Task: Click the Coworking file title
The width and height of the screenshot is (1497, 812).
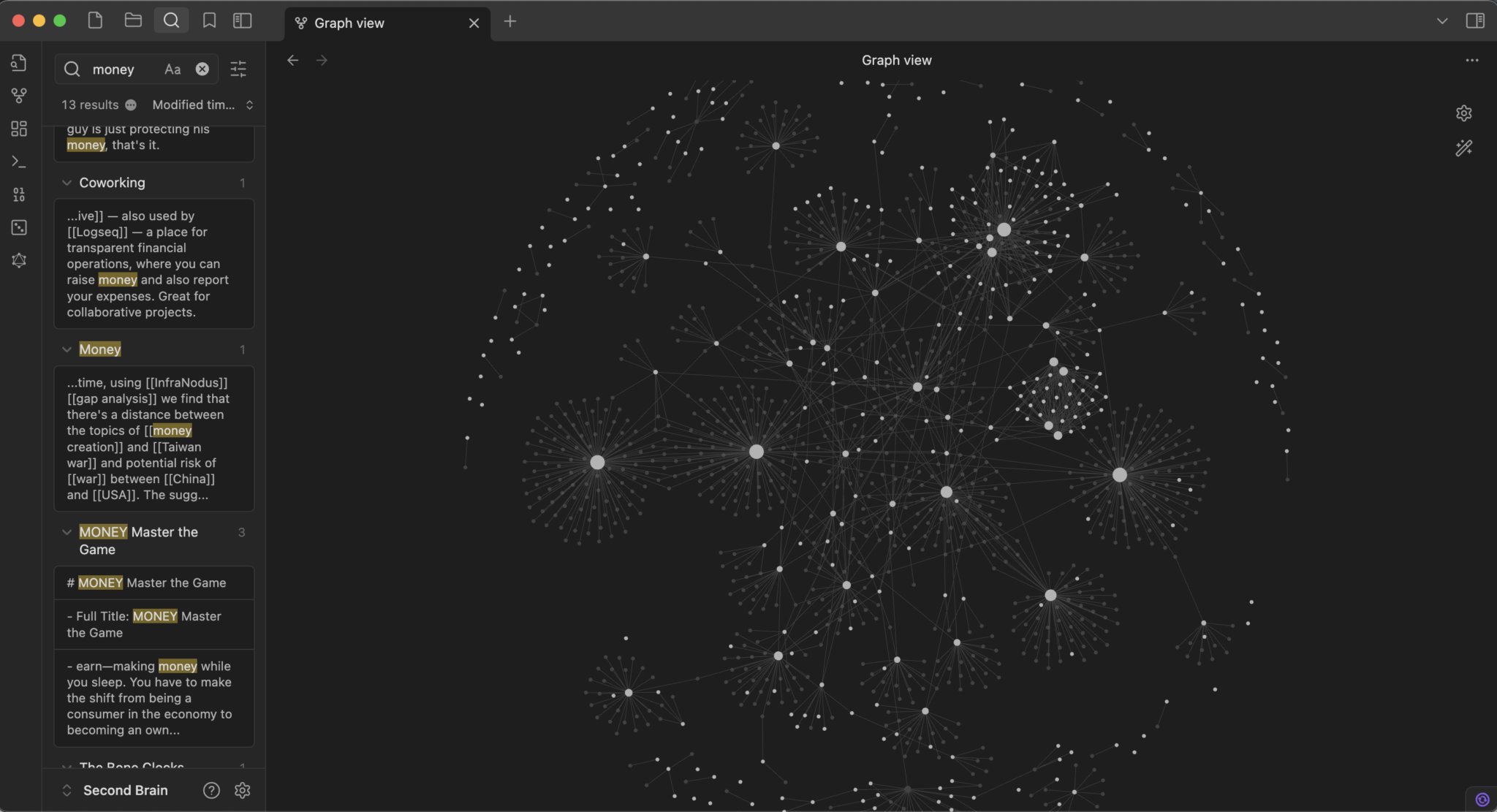Action: pyautogui.click(x=112, y=183)
